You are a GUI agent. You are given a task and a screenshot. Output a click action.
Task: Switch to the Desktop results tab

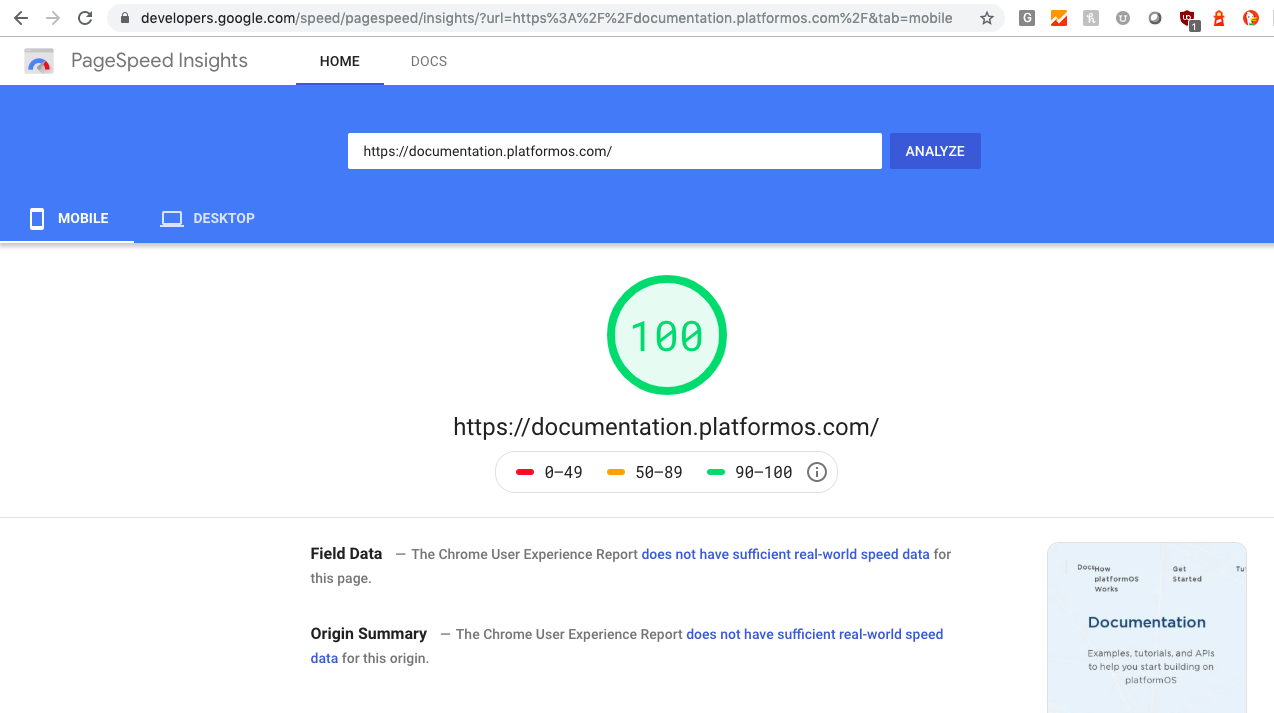click(208, 218)
